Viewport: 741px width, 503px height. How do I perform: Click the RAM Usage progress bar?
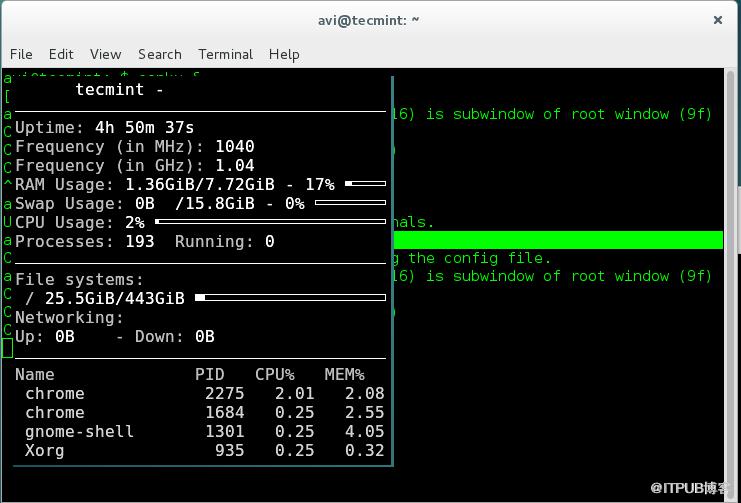pyautogui.click(x=365, y=183)
